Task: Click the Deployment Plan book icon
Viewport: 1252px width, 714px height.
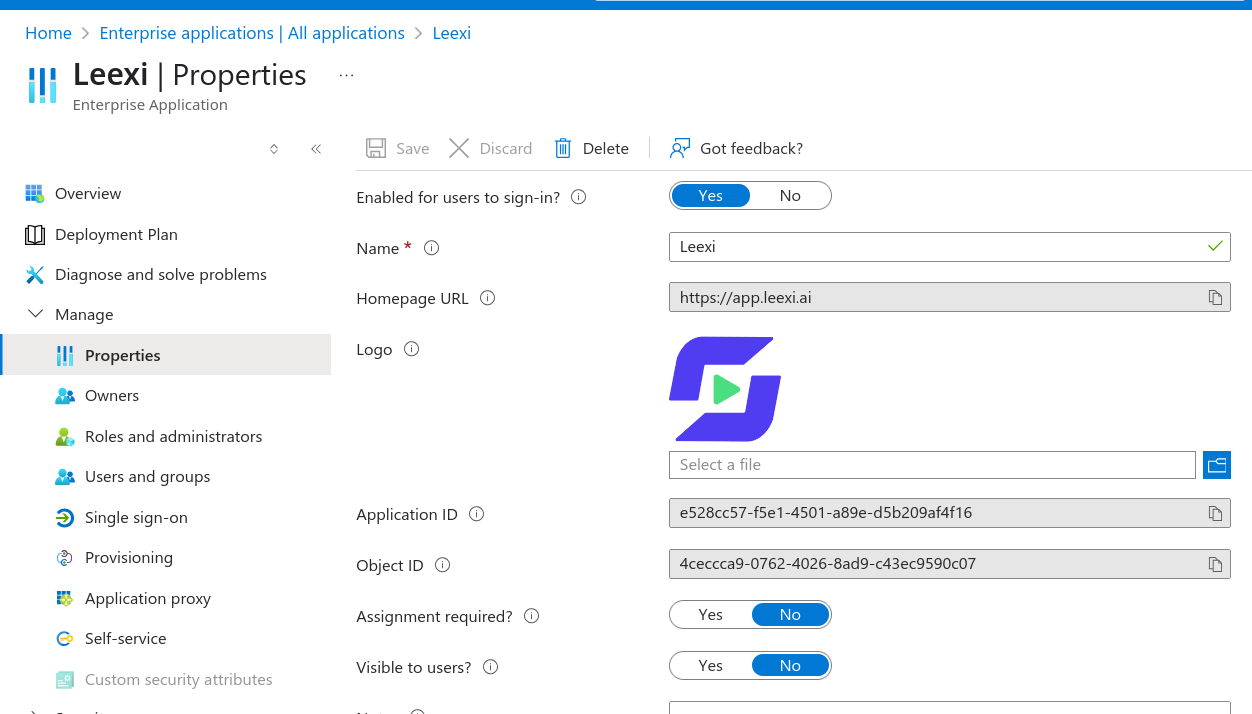Action: pyautogui.click(x=35, y=234)
